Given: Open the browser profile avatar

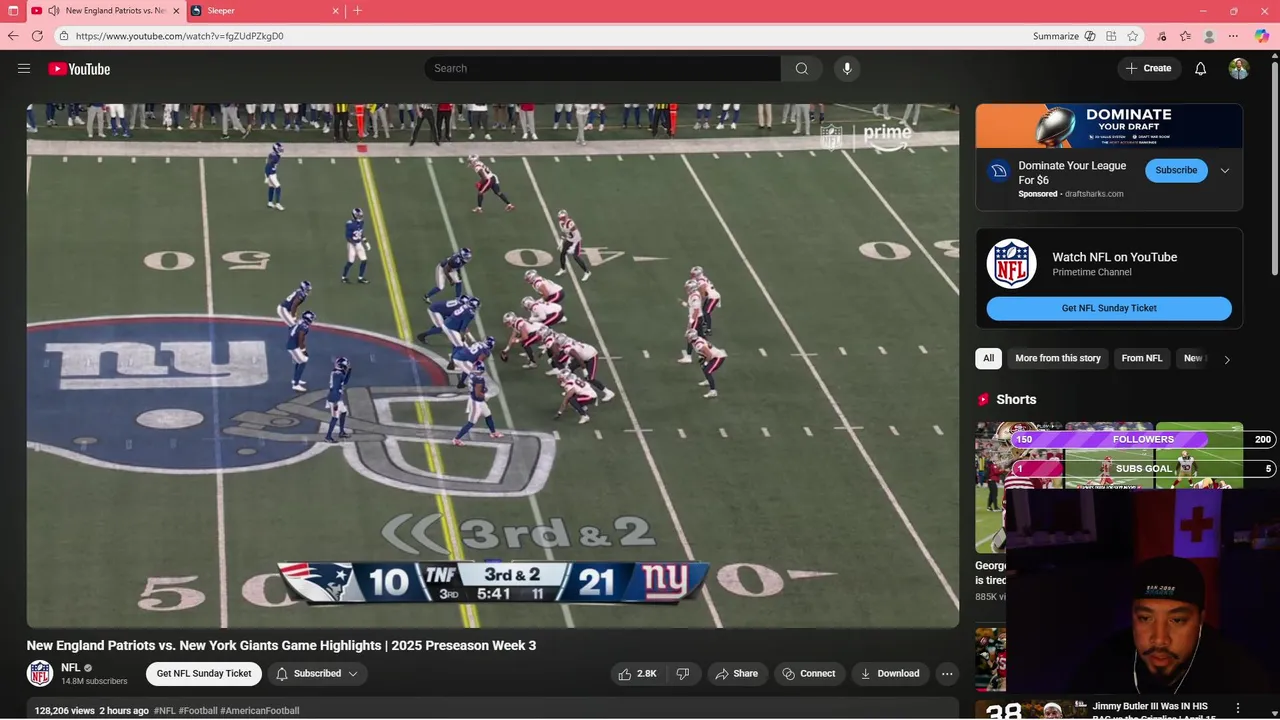Looking at the screenshot, I should pyautogui.click(x=1209, y=36).
